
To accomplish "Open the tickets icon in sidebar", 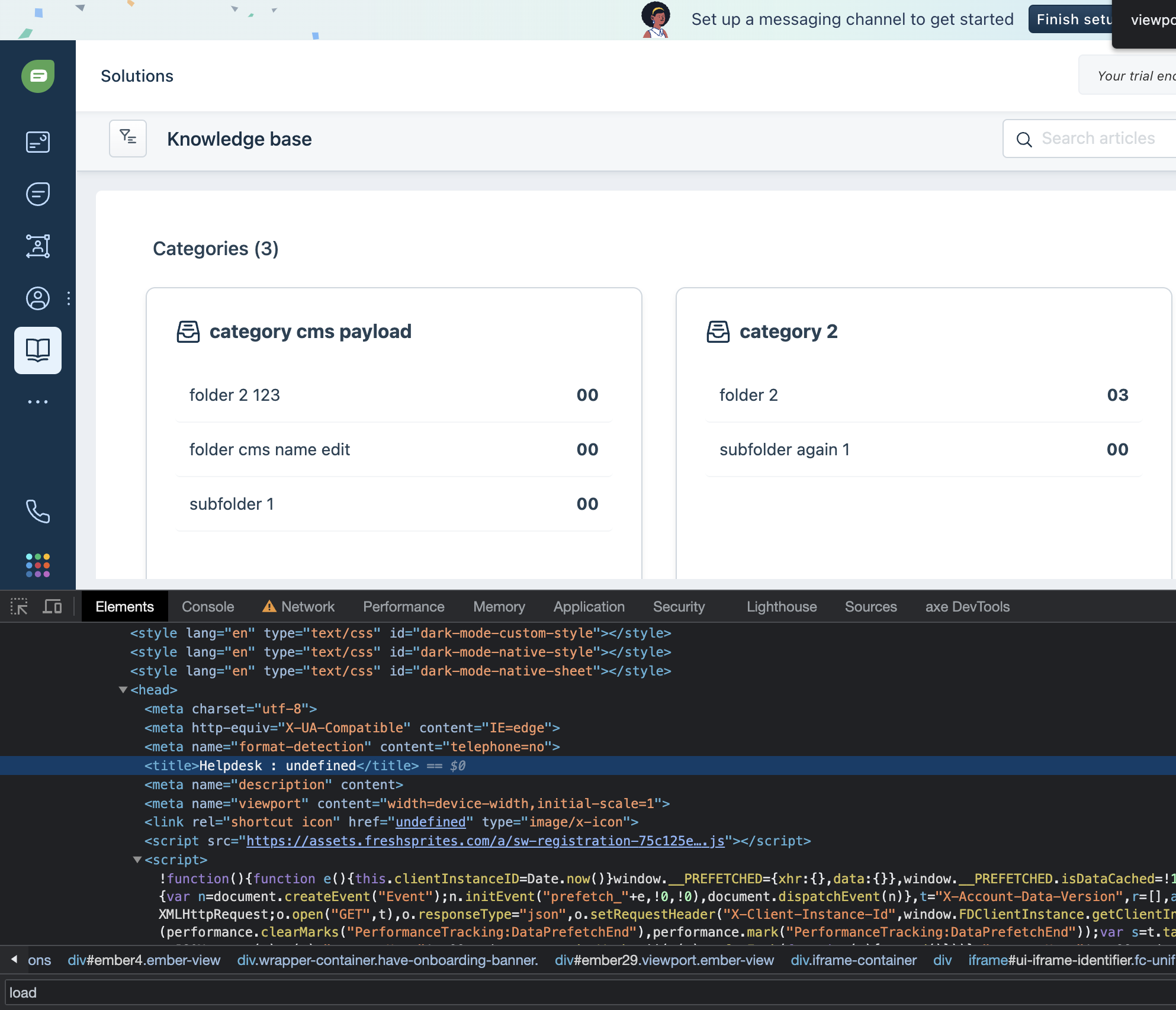I will (38, 142).
